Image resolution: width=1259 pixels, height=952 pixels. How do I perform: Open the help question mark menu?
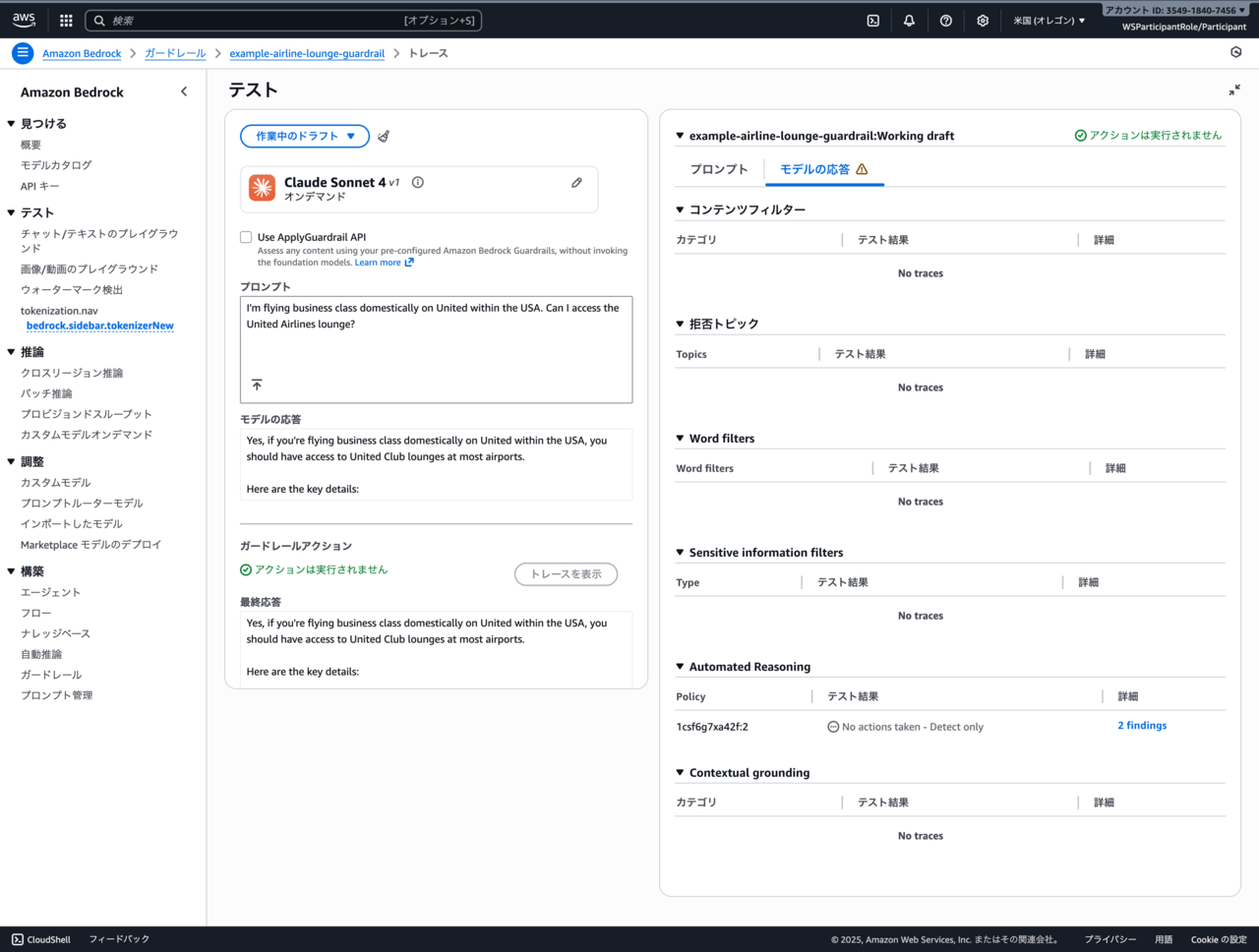tap(945, 20)
